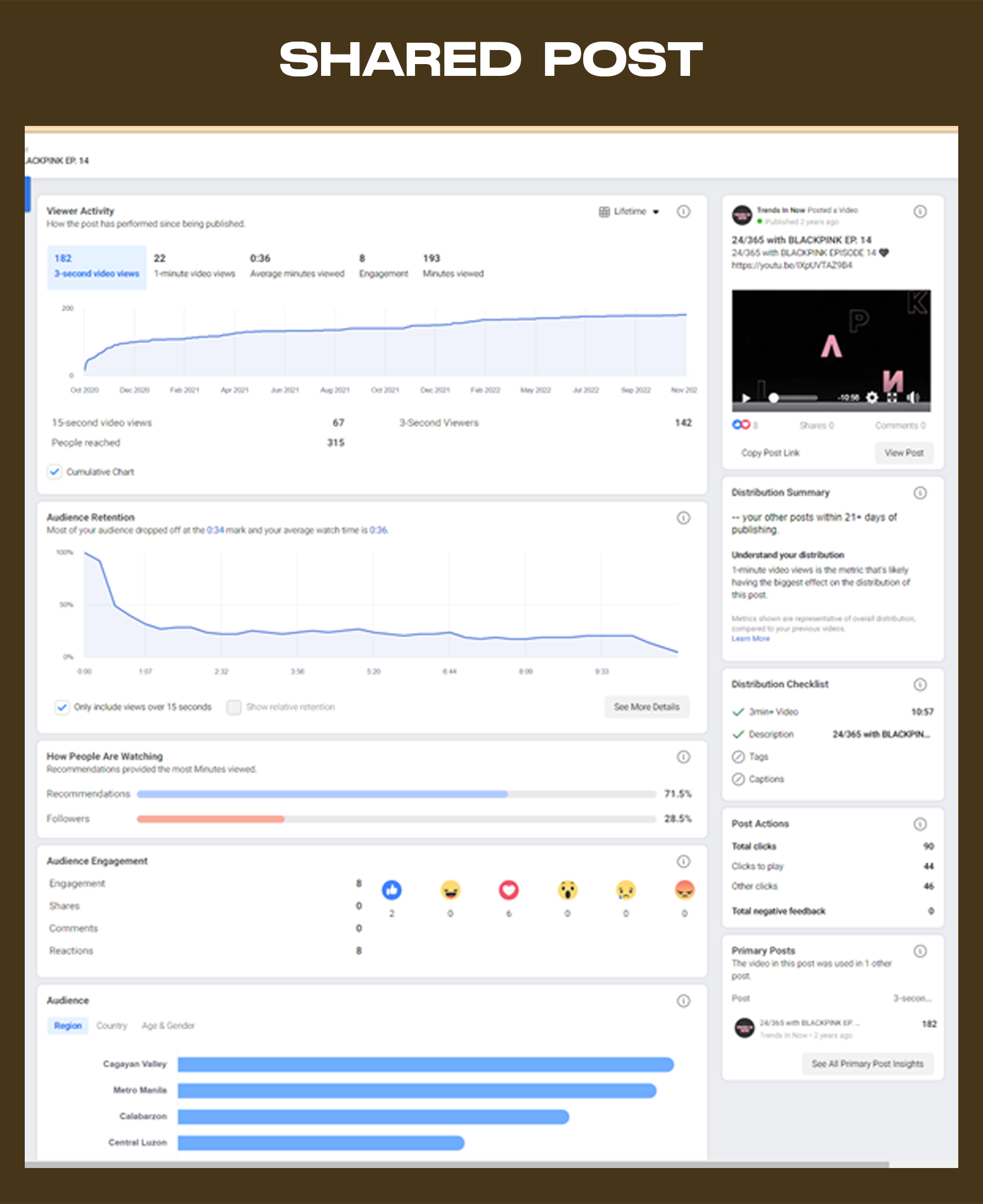This screenshot has height=1204, width=983.
Task: Click the Love reaction icon
Action: 508,890
